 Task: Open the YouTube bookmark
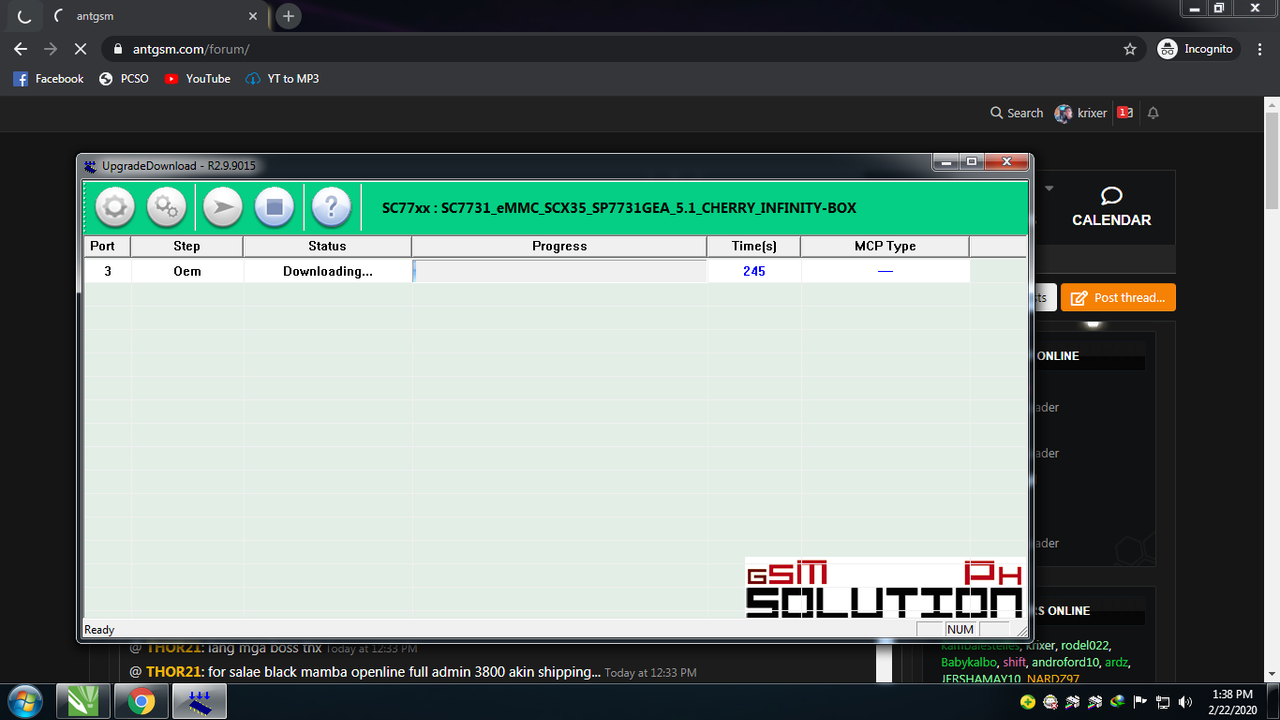point(197,79)
